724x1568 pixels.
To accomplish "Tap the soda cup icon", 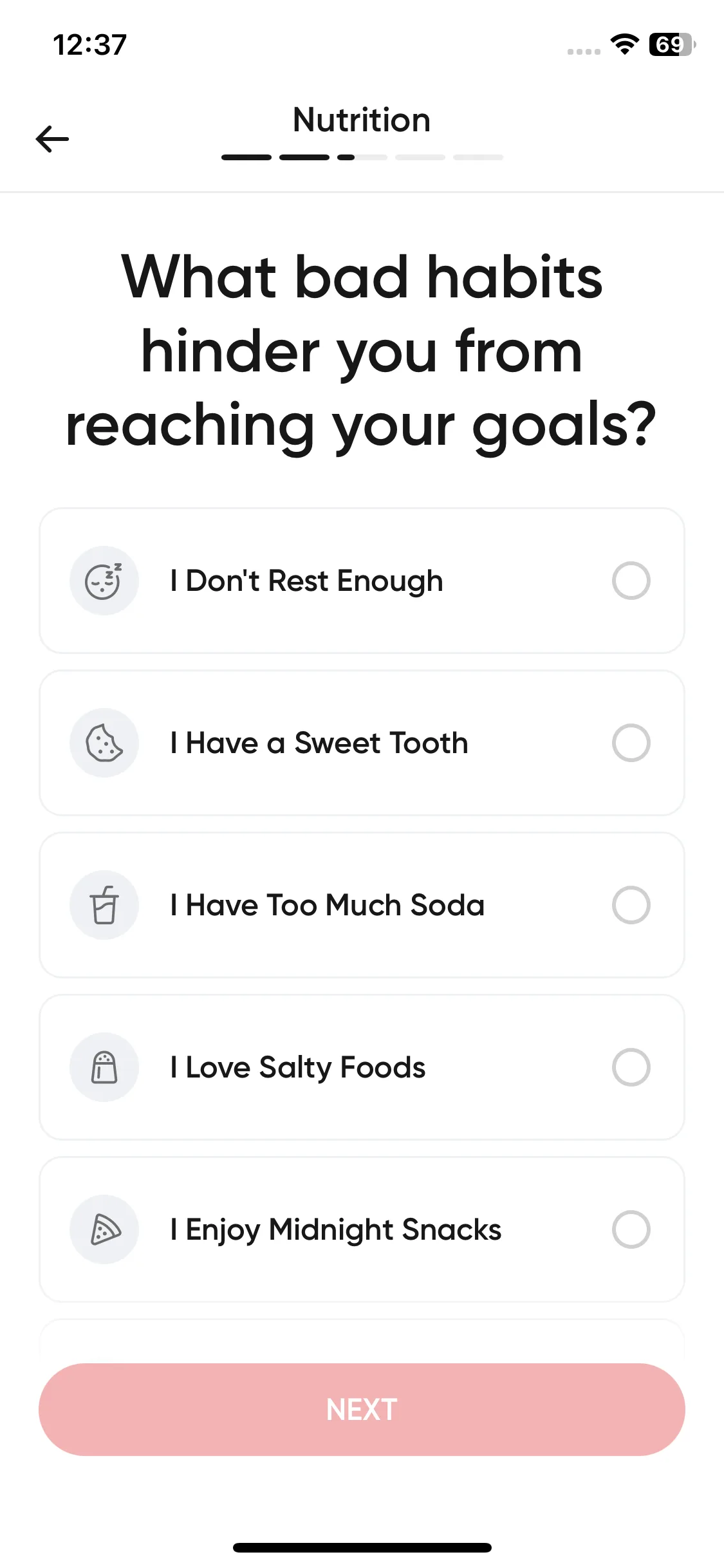I will [104, 905].
